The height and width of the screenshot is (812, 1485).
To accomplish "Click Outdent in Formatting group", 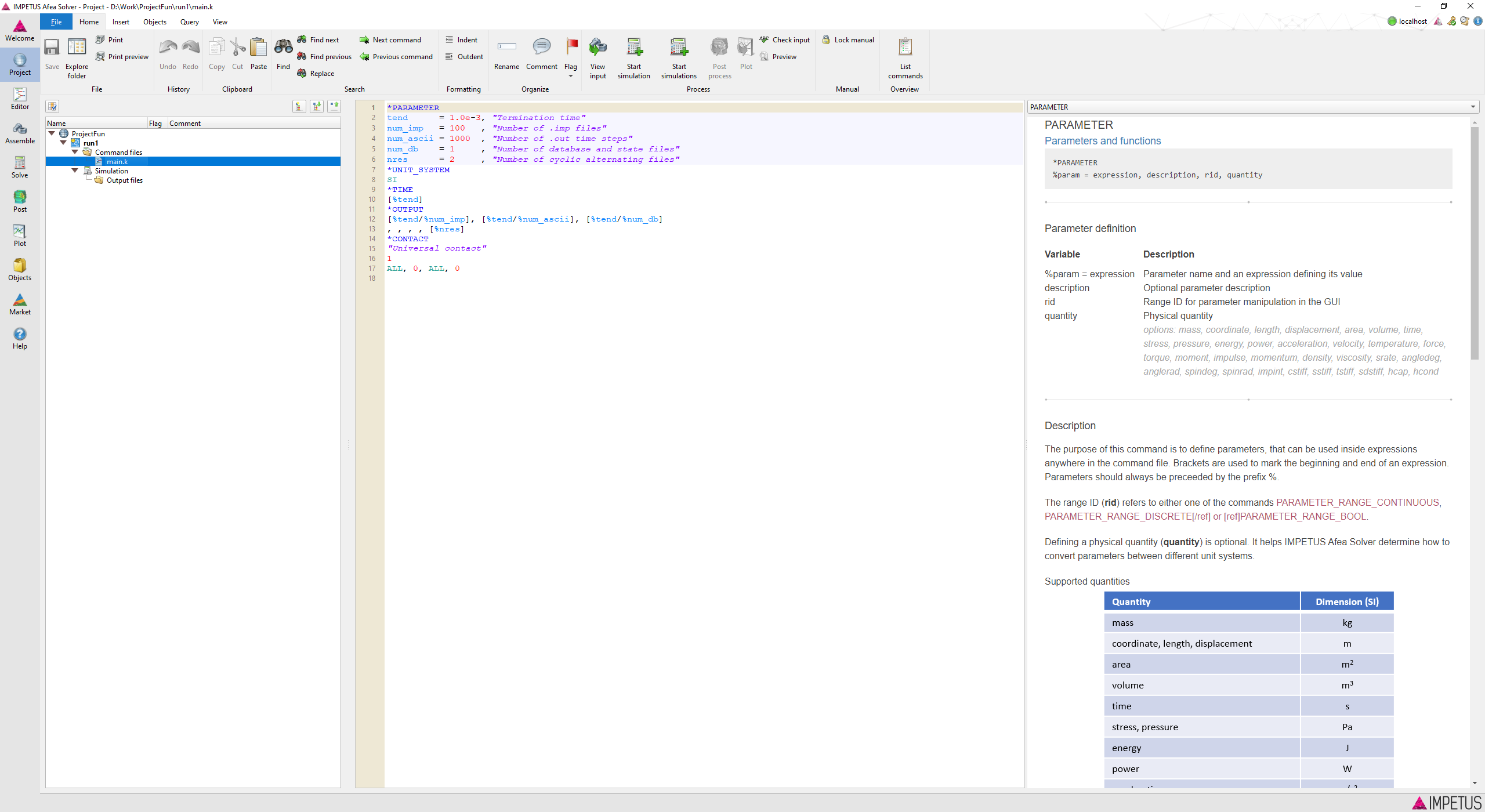I will point(464,56).
